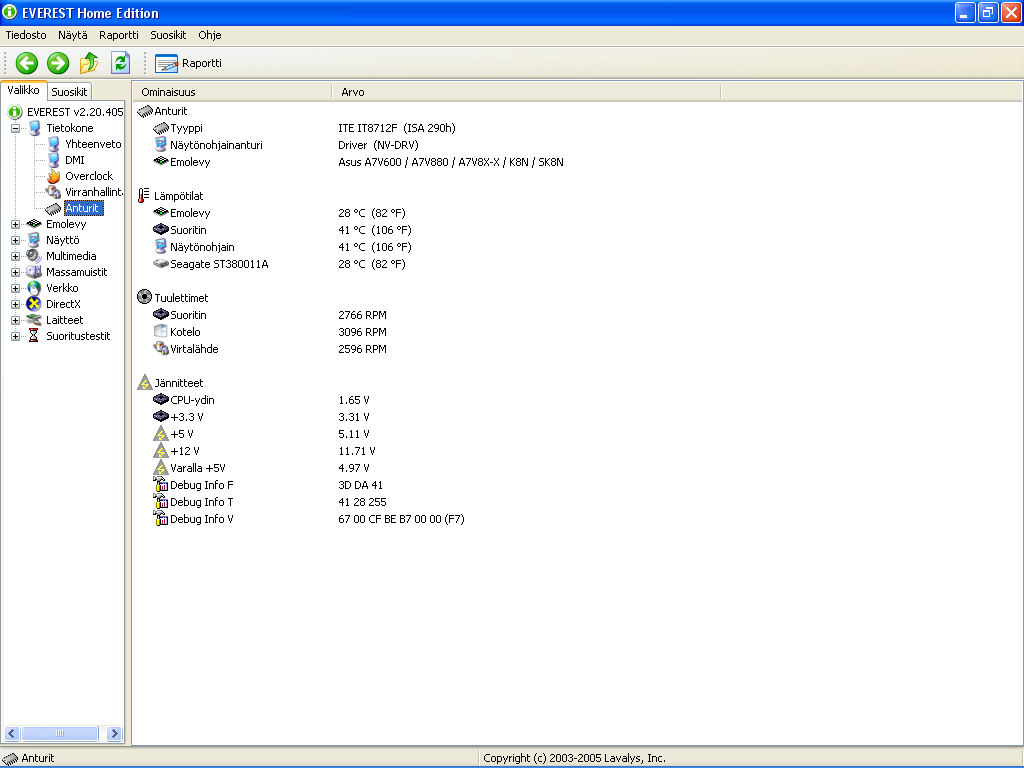
Task: Expand the Suoritustestit tree node
Action: point(15,336)
